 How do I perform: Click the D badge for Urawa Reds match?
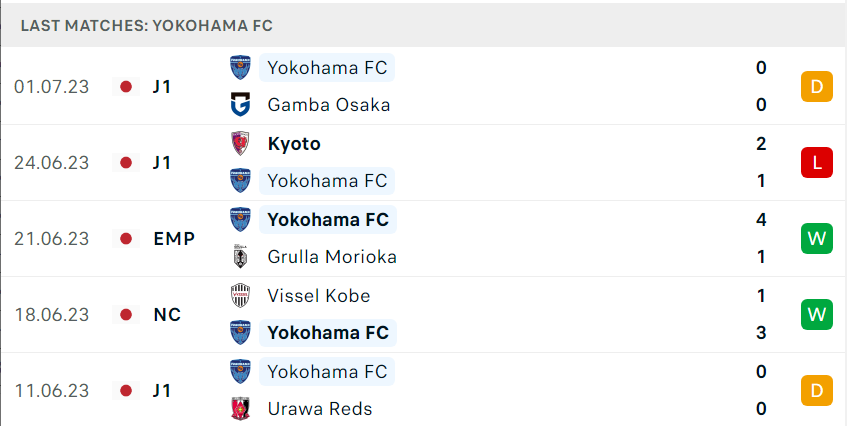(817, 390)
